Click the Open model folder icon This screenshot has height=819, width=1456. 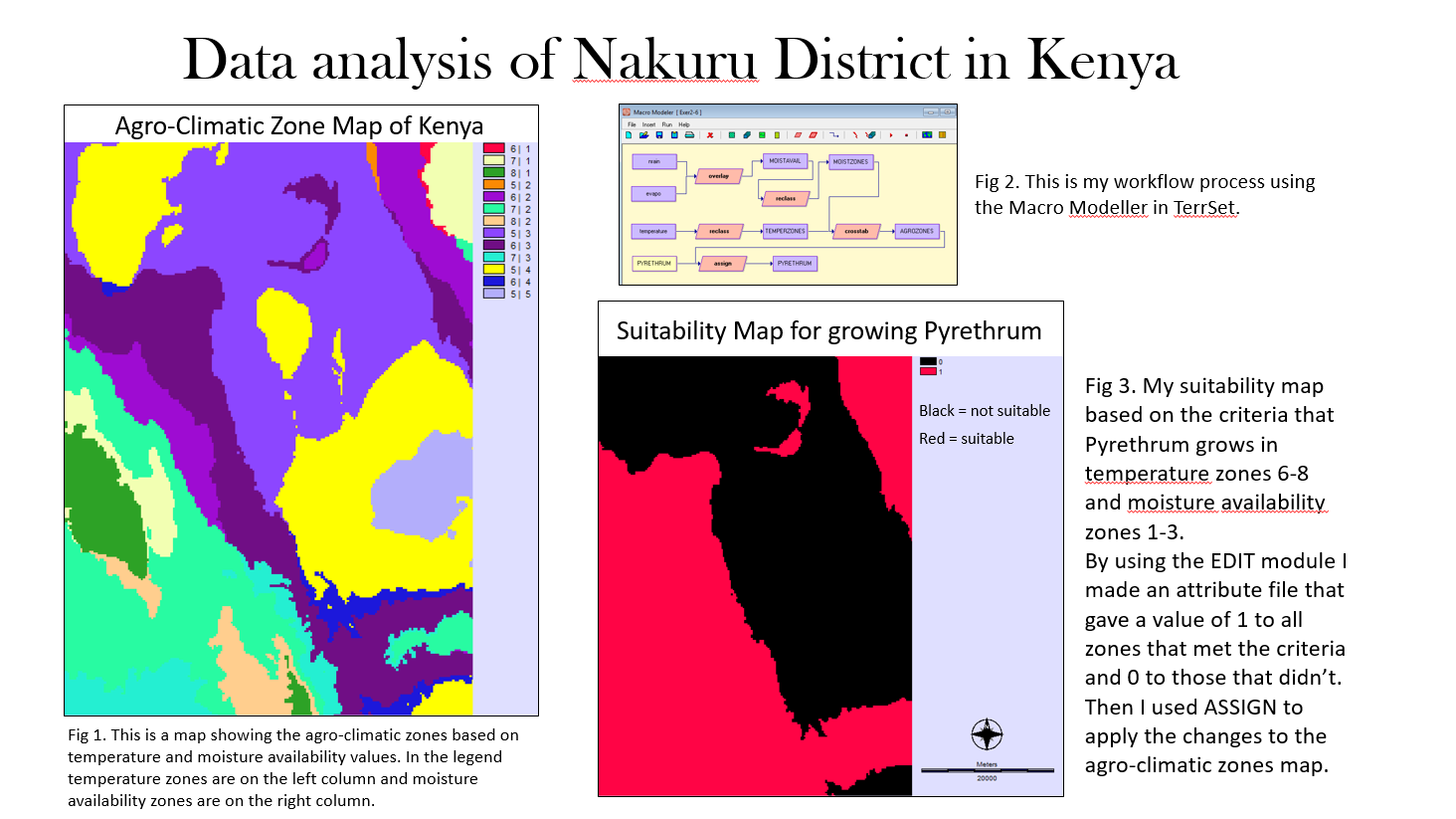tap(643, 134)
